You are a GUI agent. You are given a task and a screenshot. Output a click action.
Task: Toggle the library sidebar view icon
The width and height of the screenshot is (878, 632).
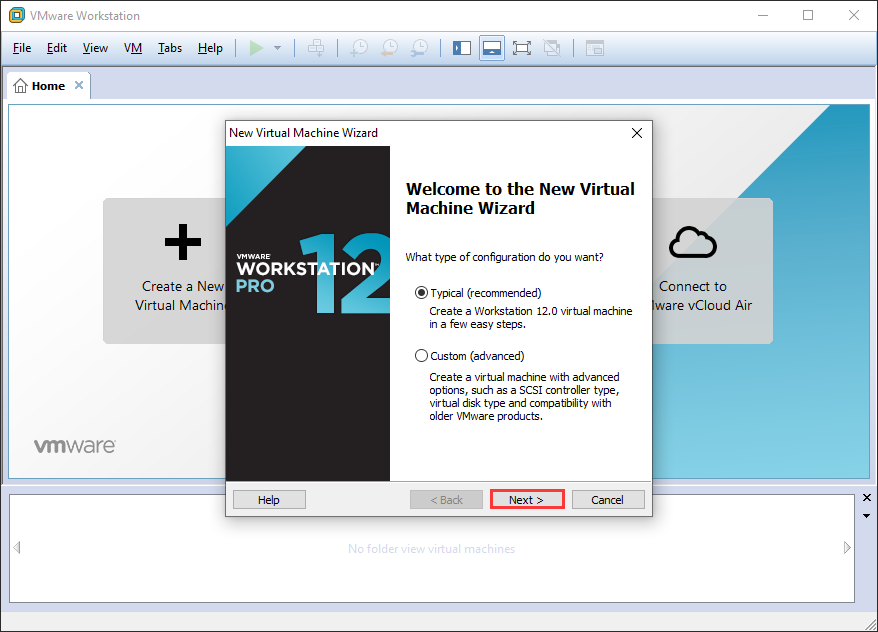pos(462,48)
